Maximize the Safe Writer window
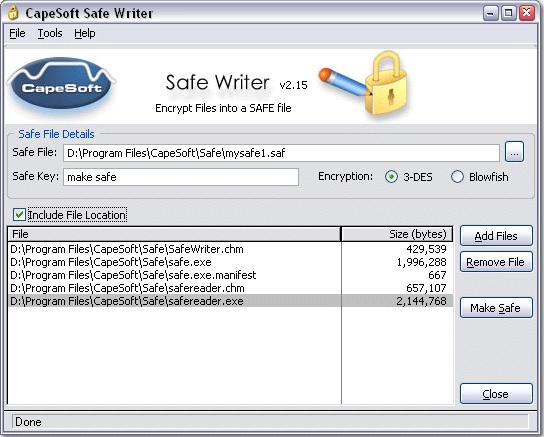Image resolution: width=544 pixels, height=437 pixels. coord(508,13)
